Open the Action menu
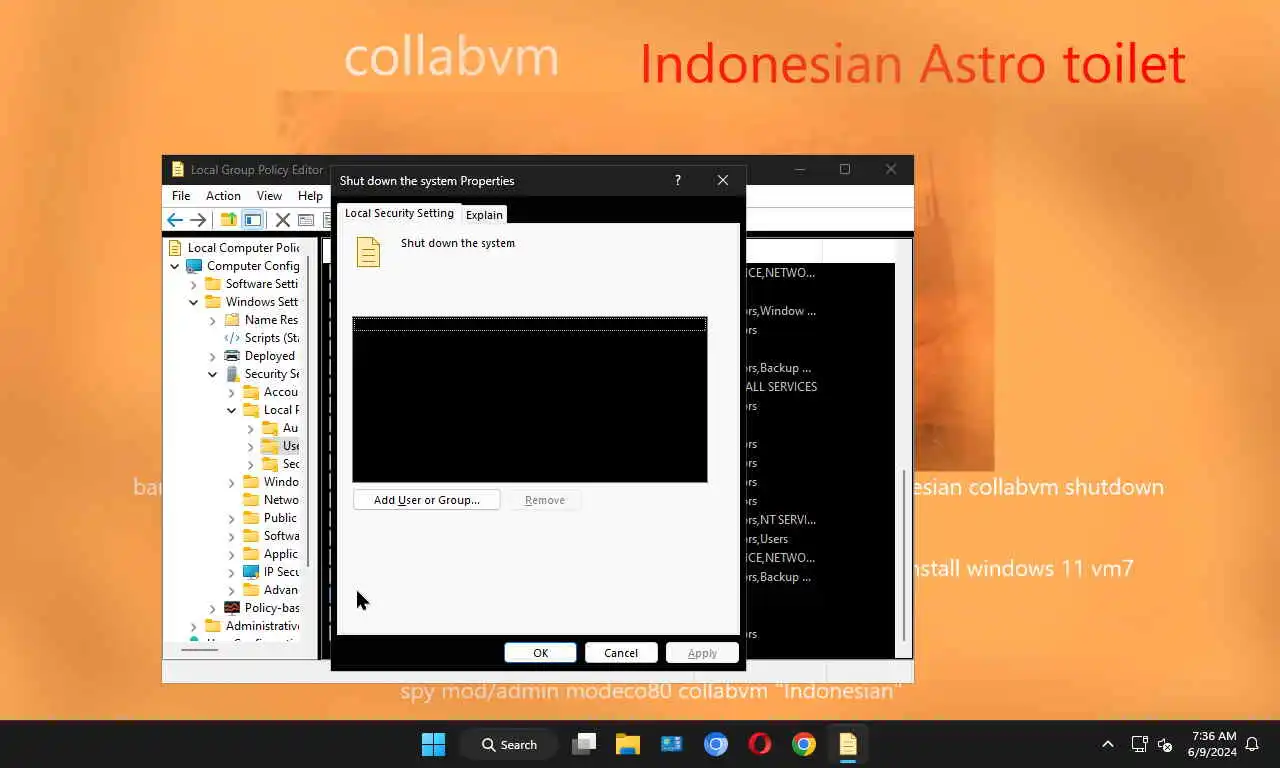Screen dimensions: 1280x768 click(223, 196)
